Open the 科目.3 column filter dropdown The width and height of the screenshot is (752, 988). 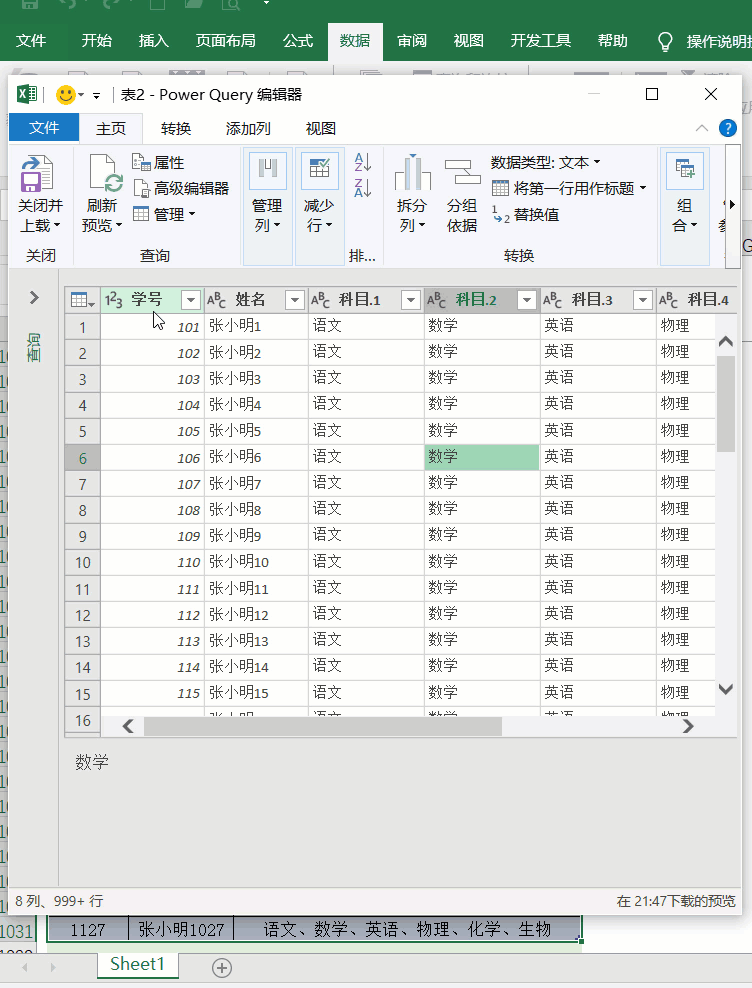pos(642,300)
